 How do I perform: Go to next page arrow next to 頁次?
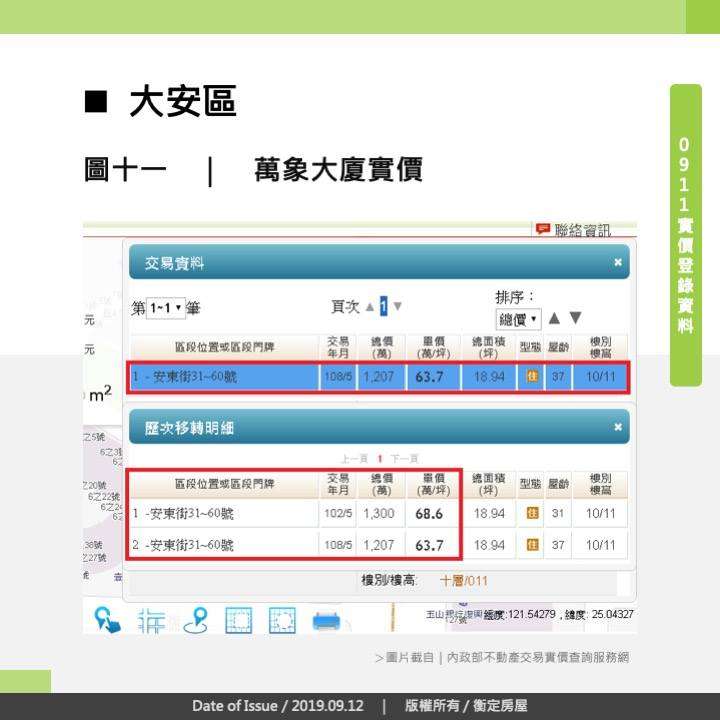398,306
